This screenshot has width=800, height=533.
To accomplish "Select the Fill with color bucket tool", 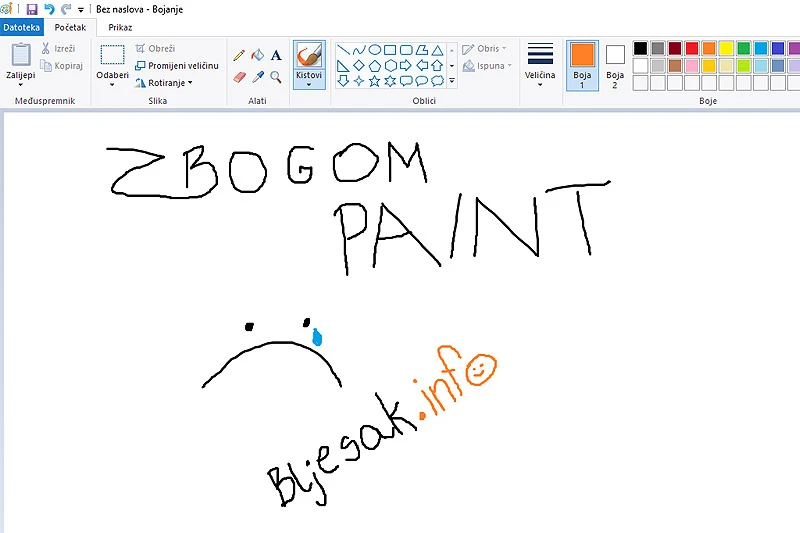I will (258, 55).
